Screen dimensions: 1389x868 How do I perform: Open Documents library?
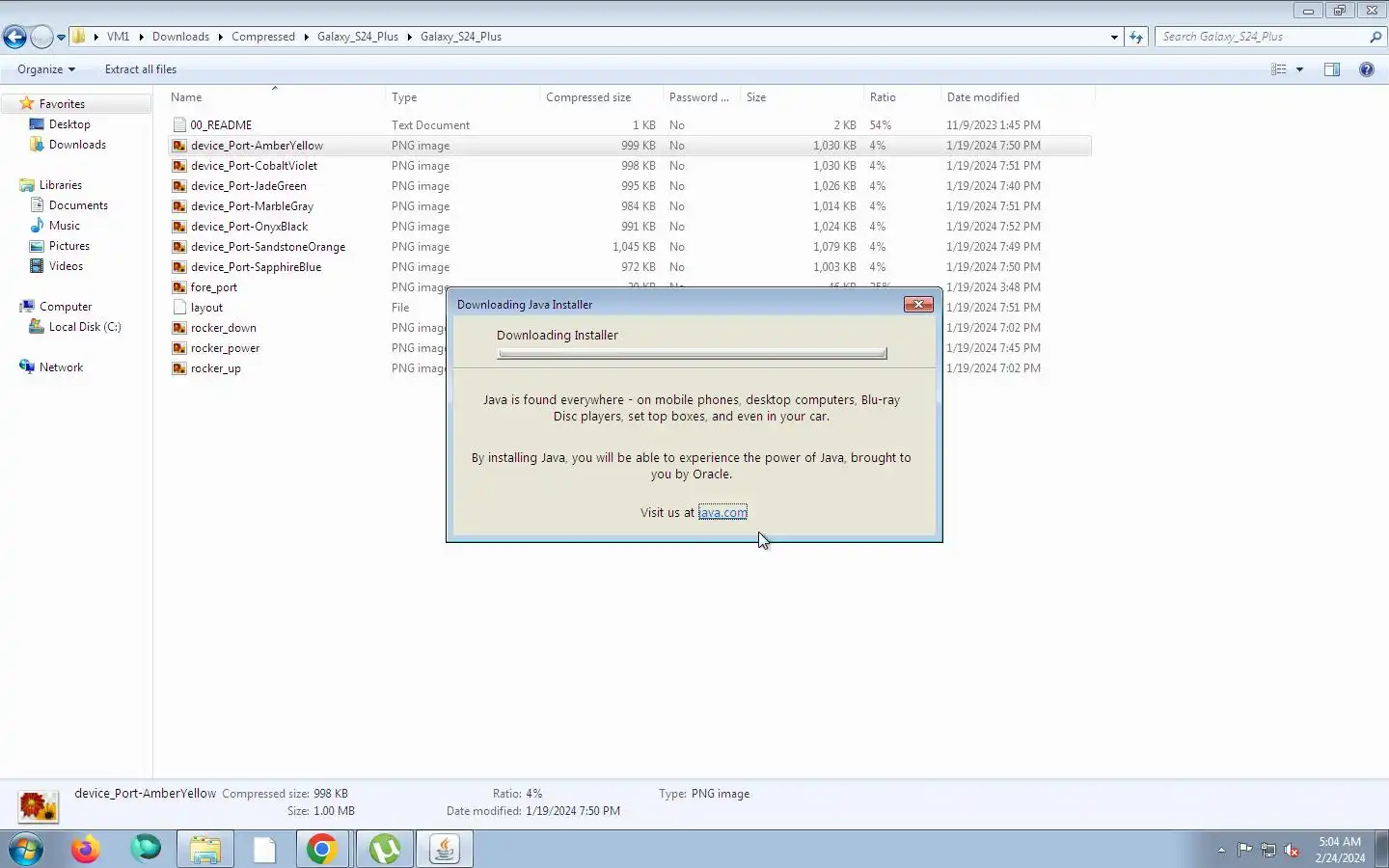pos(78,205)
